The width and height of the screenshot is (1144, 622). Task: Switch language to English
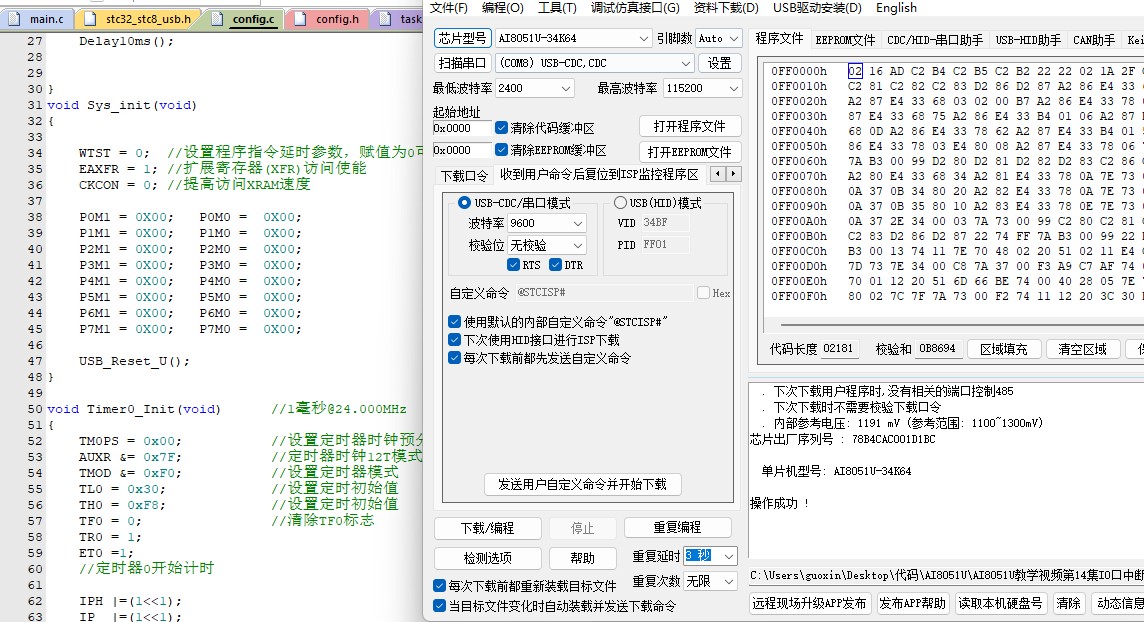point(896,7)
